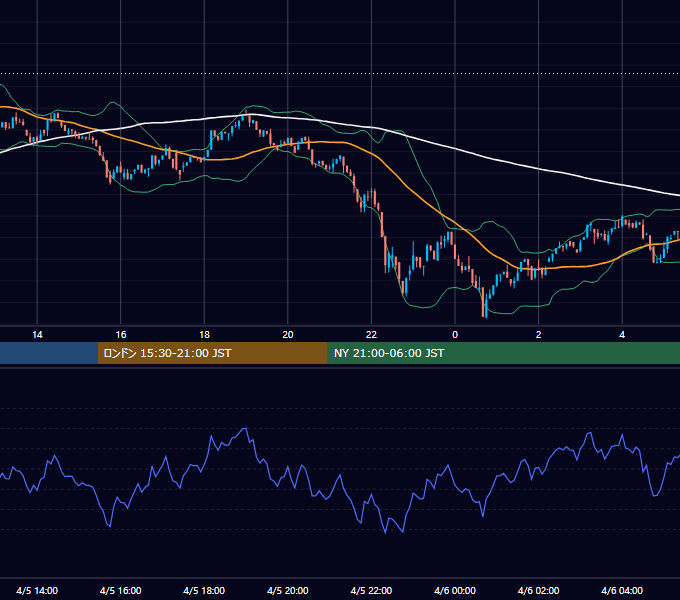
Task: Click the NY 21:00-06:00 JST session band
Action: 503,353
